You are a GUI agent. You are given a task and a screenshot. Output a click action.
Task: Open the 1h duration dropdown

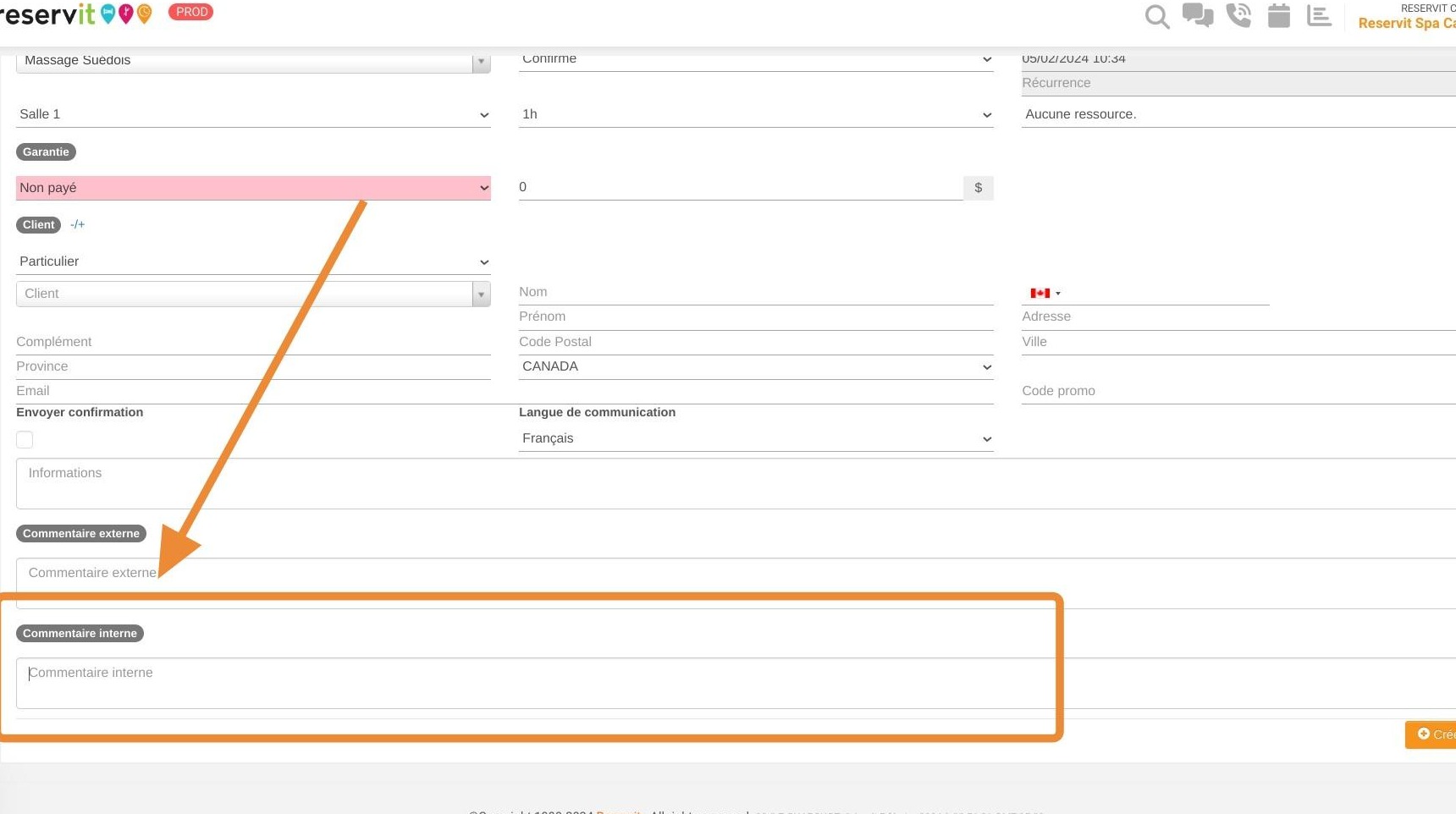(x=756, y=114)
